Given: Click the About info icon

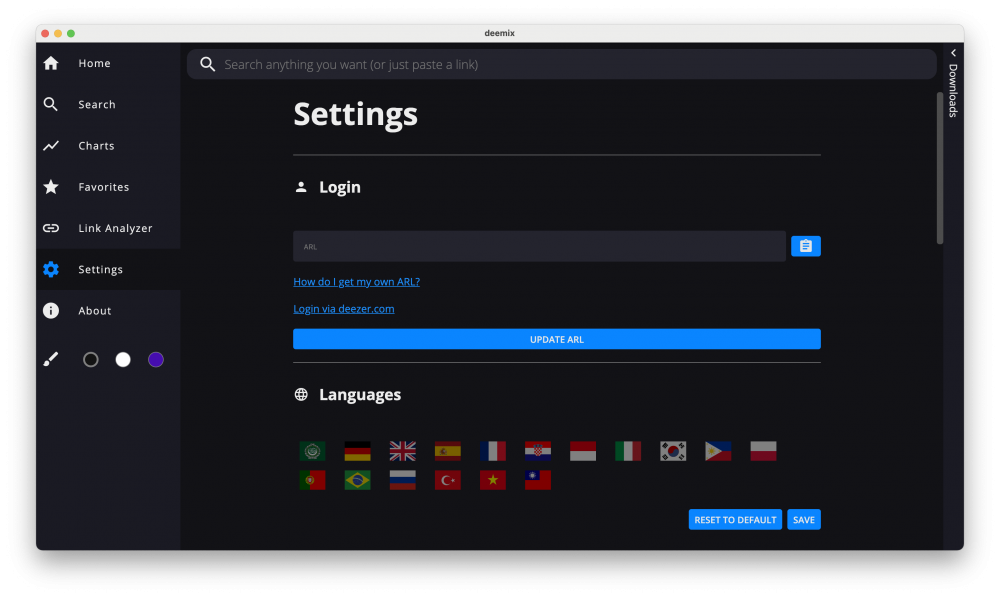Looking at the screenshot, I should click(51, 311).
